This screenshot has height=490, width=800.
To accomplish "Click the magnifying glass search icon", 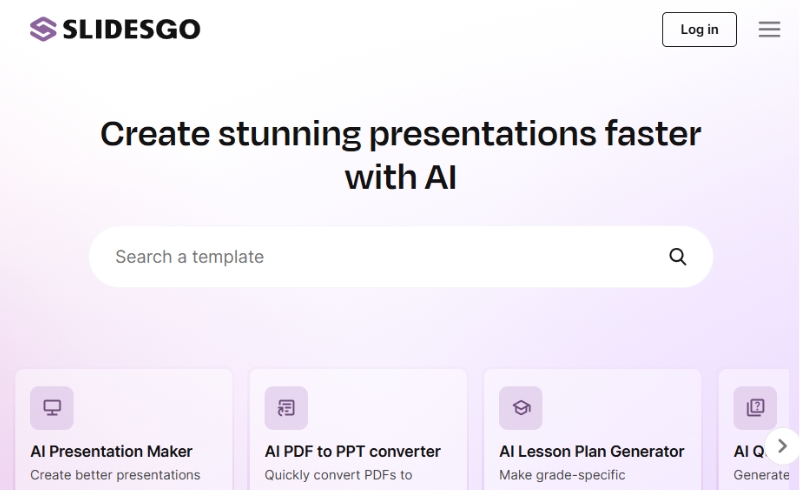I will tap(678, 257).
